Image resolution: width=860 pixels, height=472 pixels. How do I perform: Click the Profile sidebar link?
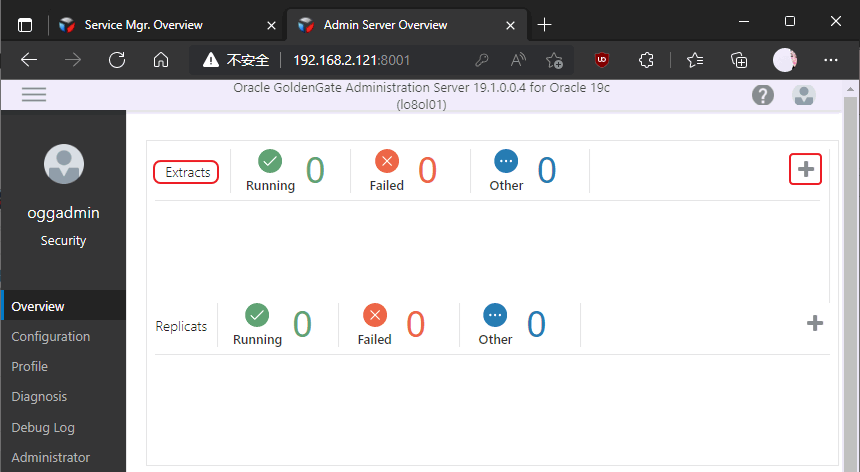tap(30, 367)
